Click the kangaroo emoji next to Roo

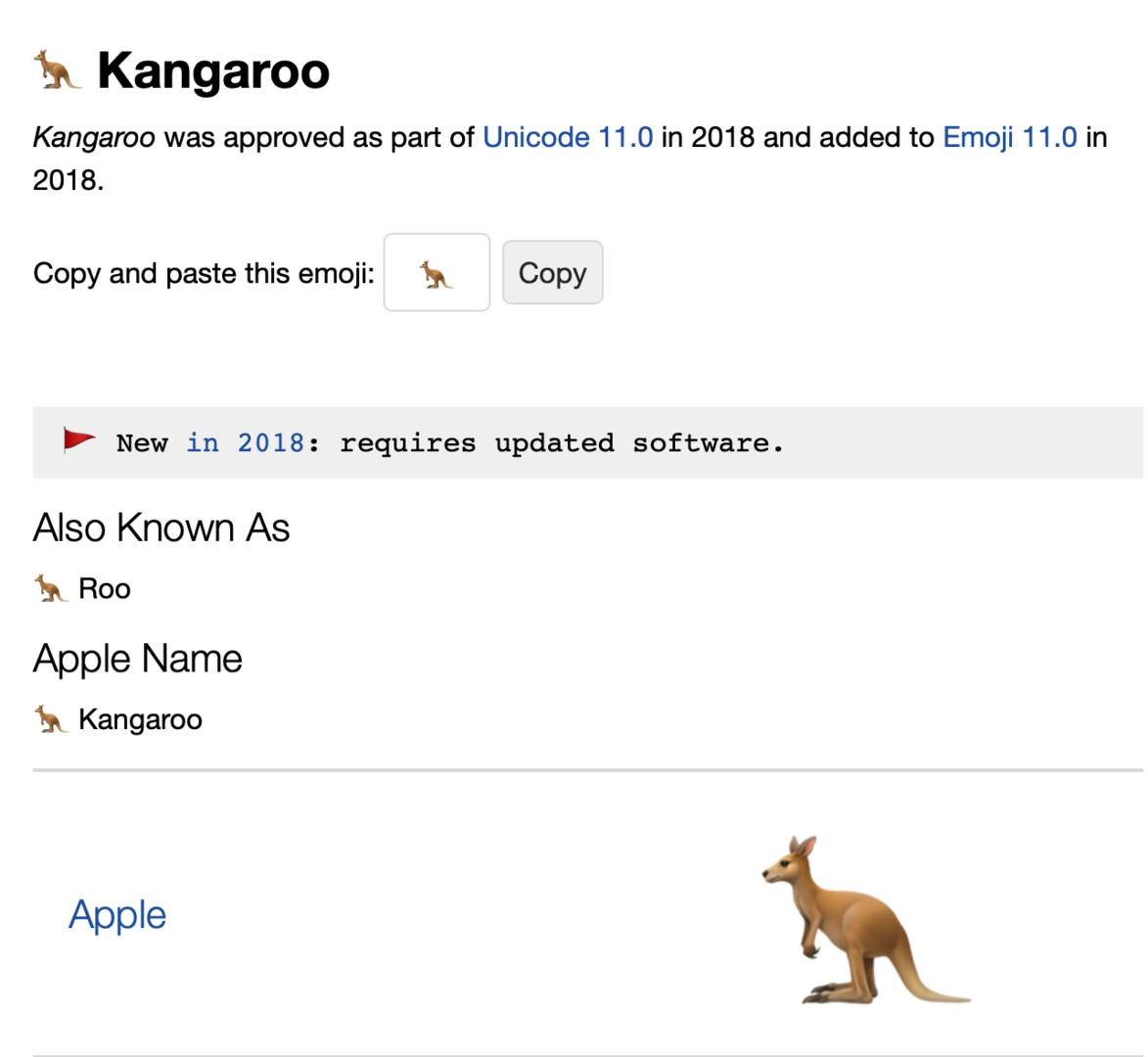coord(51,589)
